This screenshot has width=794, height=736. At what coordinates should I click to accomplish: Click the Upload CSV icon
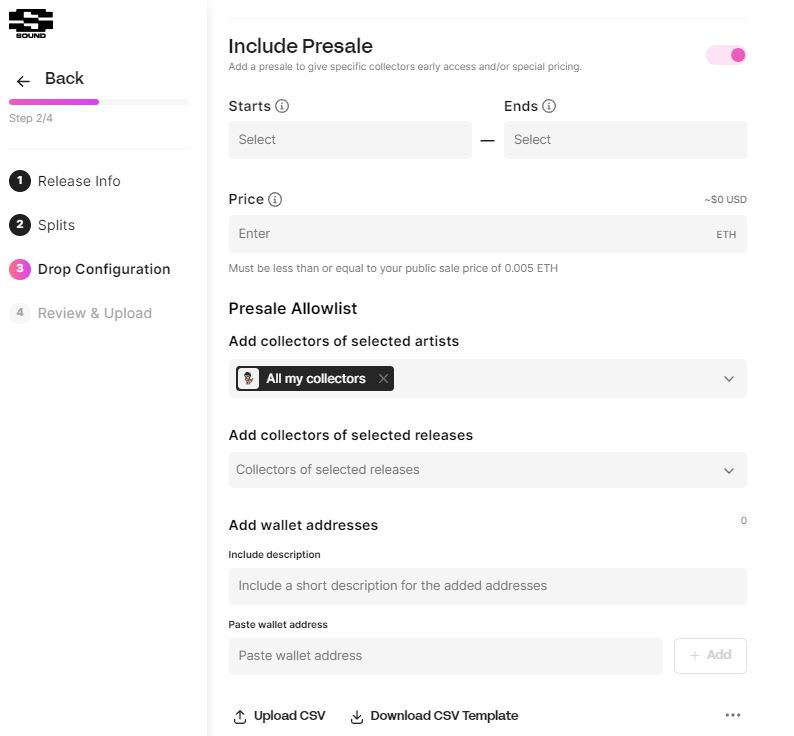coord(240,716)
